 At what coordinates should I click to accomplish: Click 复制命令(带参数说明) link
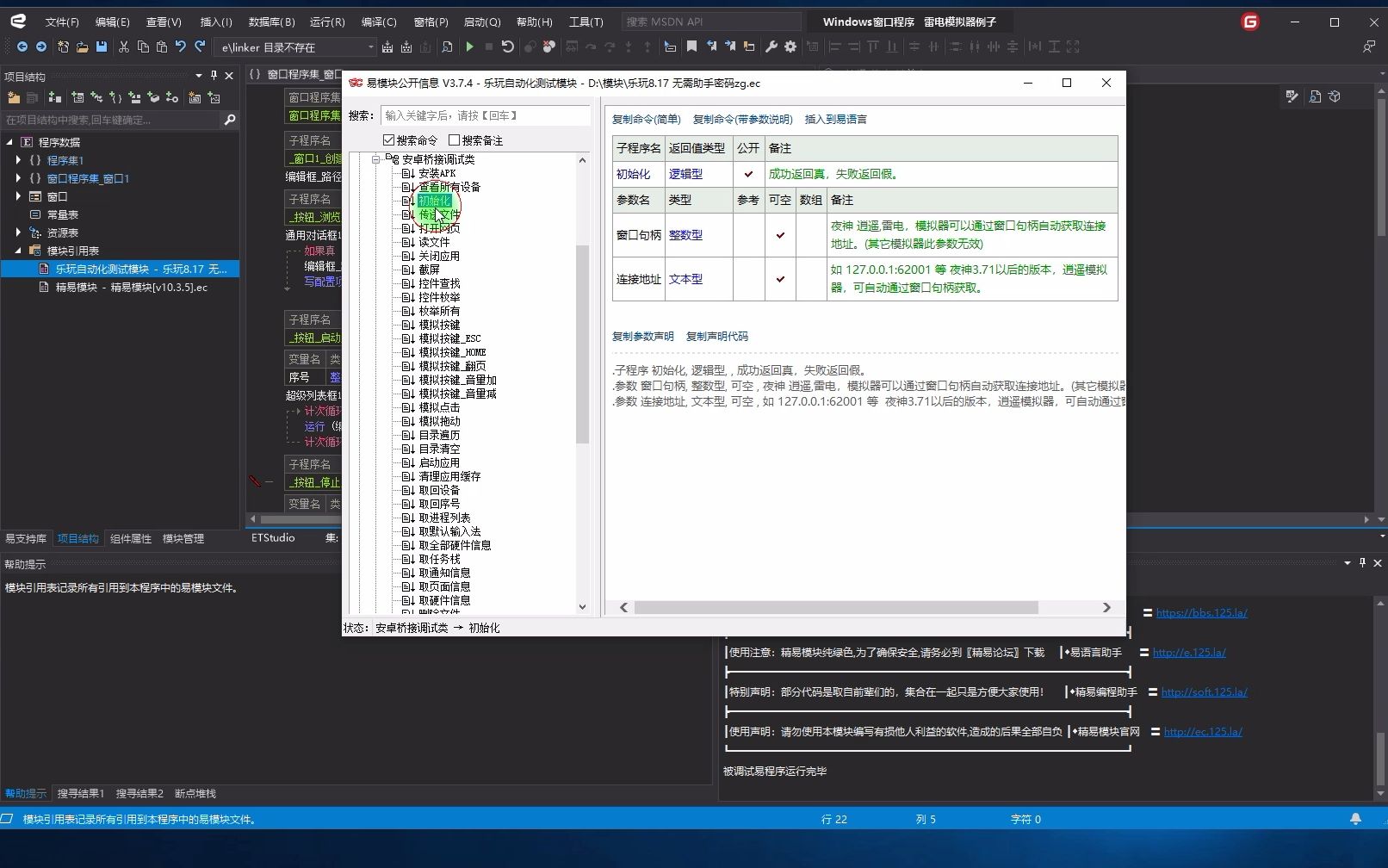(x=742, y=120)
